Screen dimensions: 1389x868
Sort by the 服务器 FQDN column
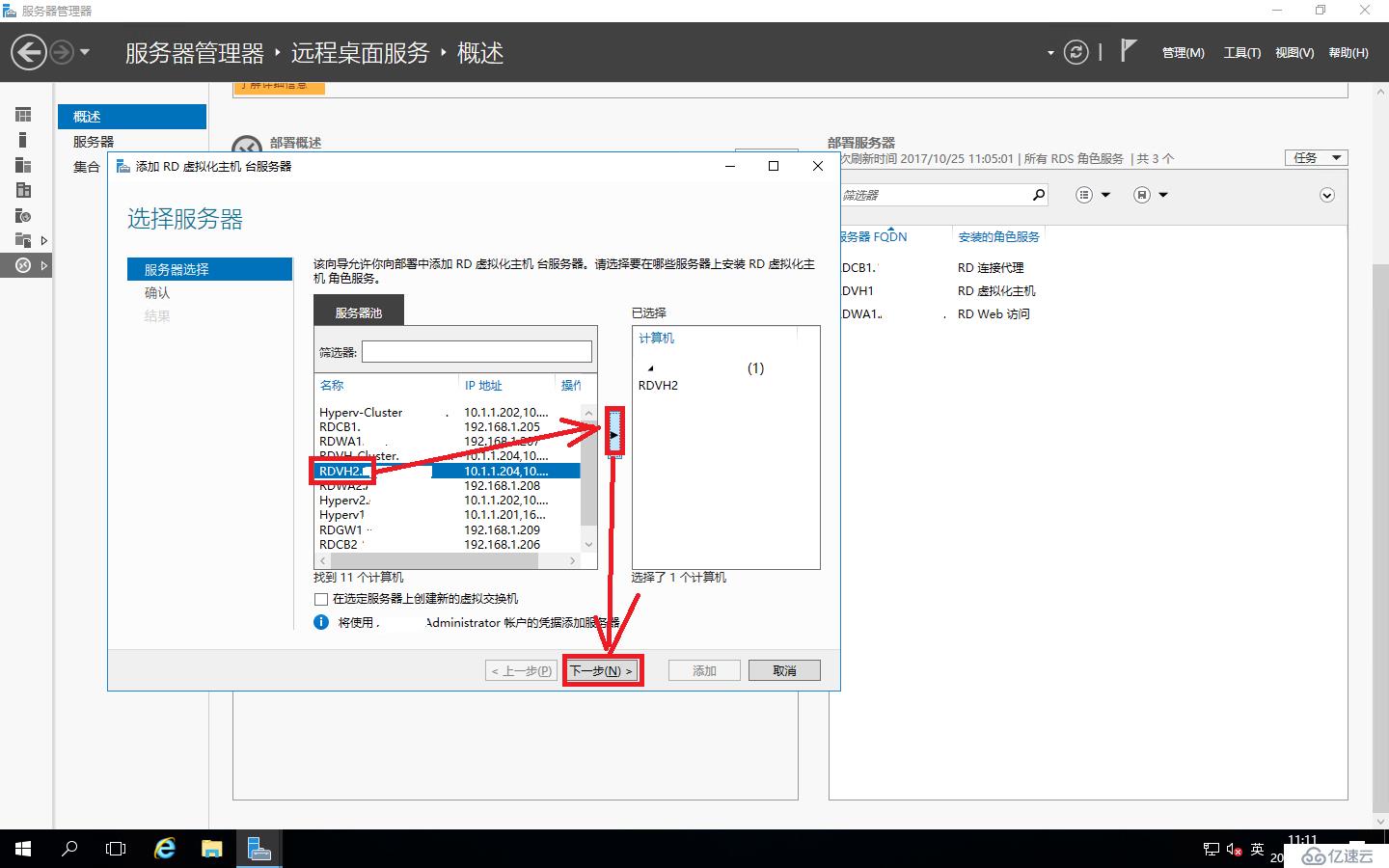point(874,236)
